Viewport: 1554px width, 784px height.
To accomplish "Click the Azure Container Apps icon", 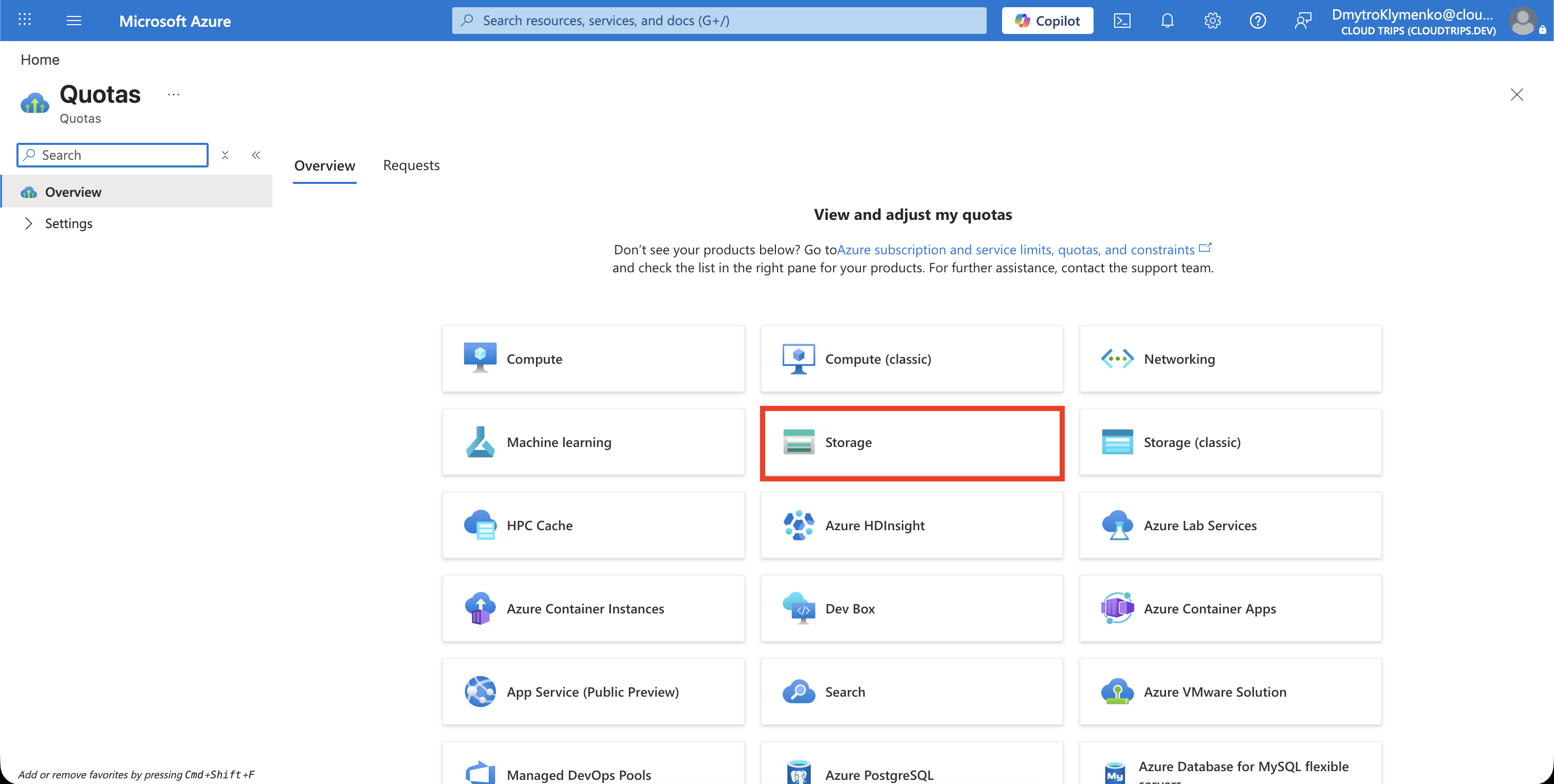I will [1117, 608].
